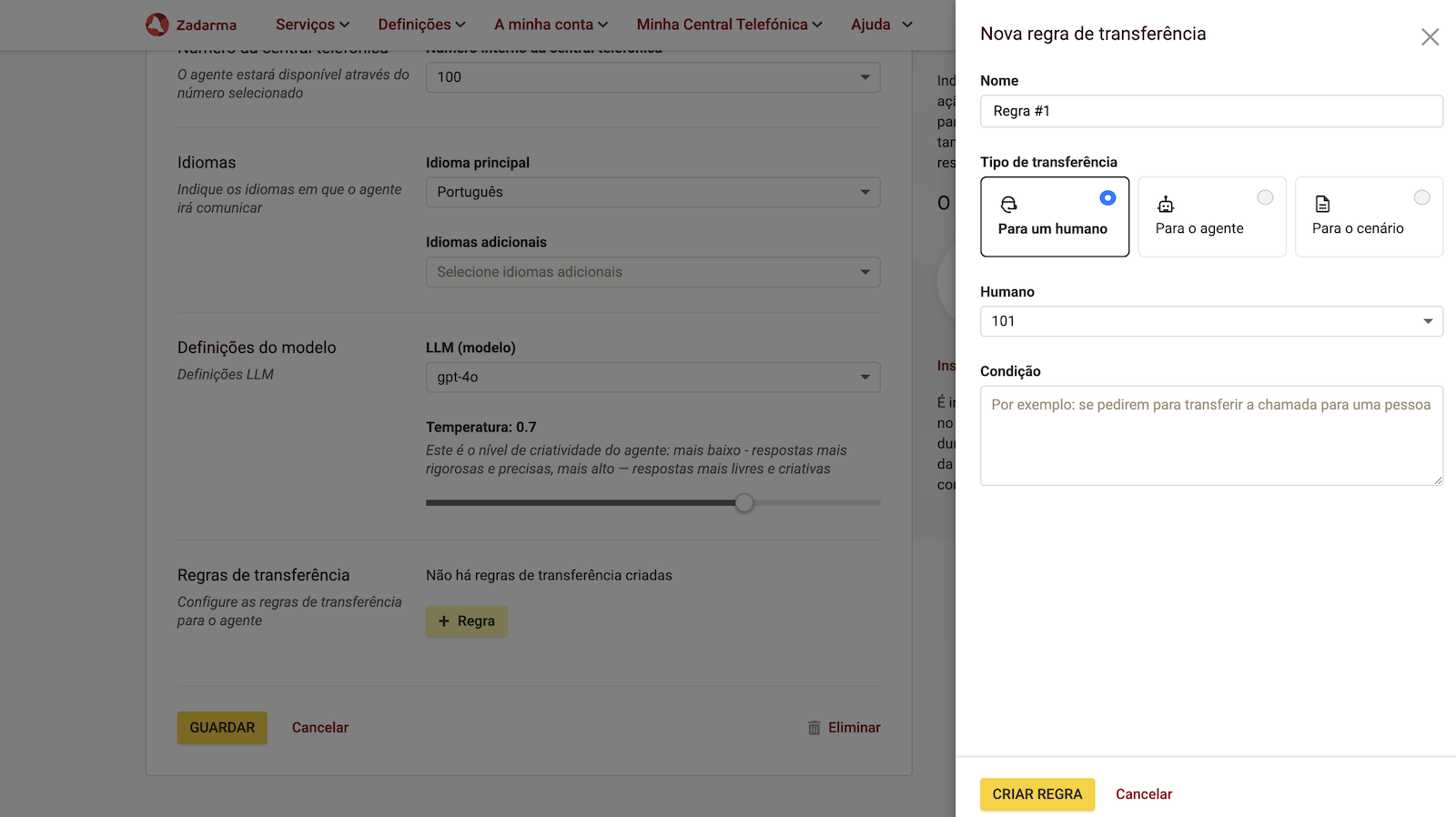The height and width of the screenshot is (817, 1456).
Task: Click the document icon in Para o cenário
Action: [1322, 205]
